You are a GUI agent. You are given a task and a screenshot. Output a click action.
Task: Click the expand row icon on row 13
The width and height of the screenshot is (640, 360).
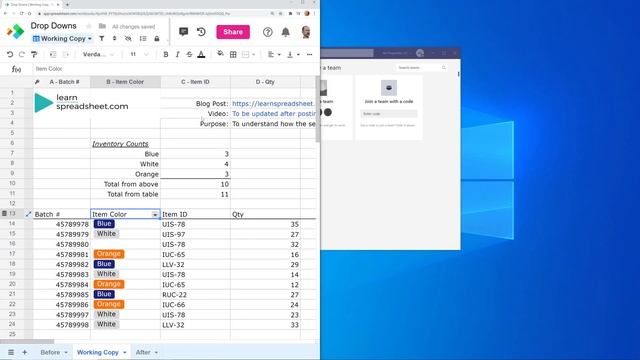tap(28, 214)
